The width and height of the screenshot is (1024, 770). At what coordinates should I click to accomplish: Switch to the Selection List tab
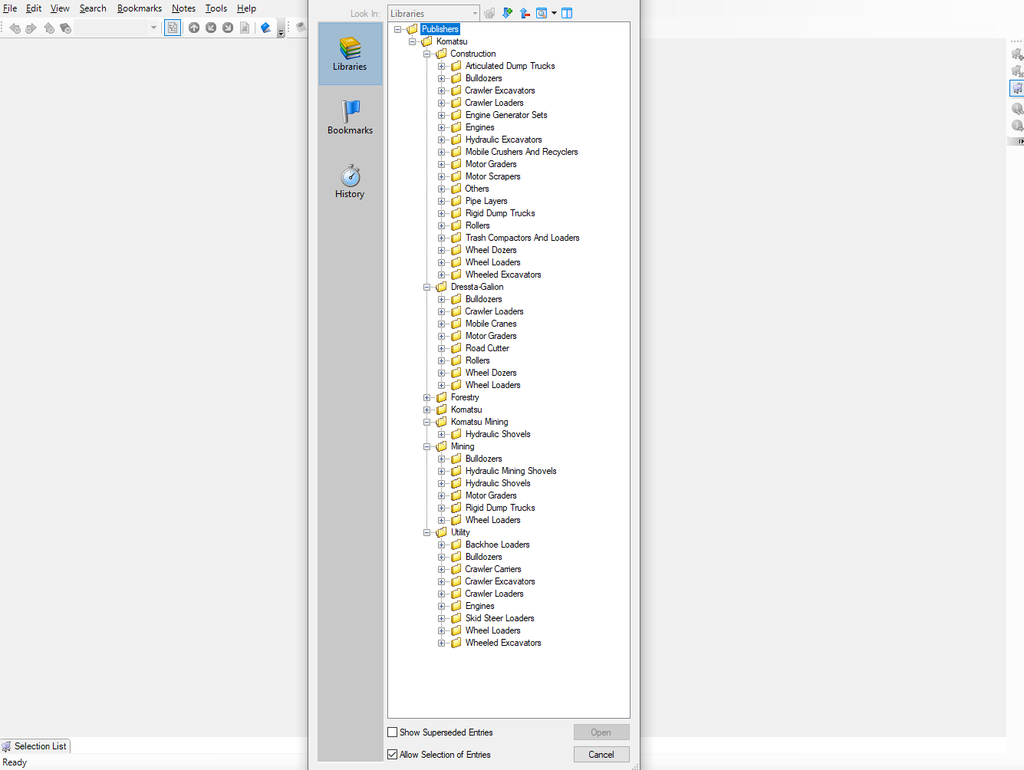tap(35, 746)
